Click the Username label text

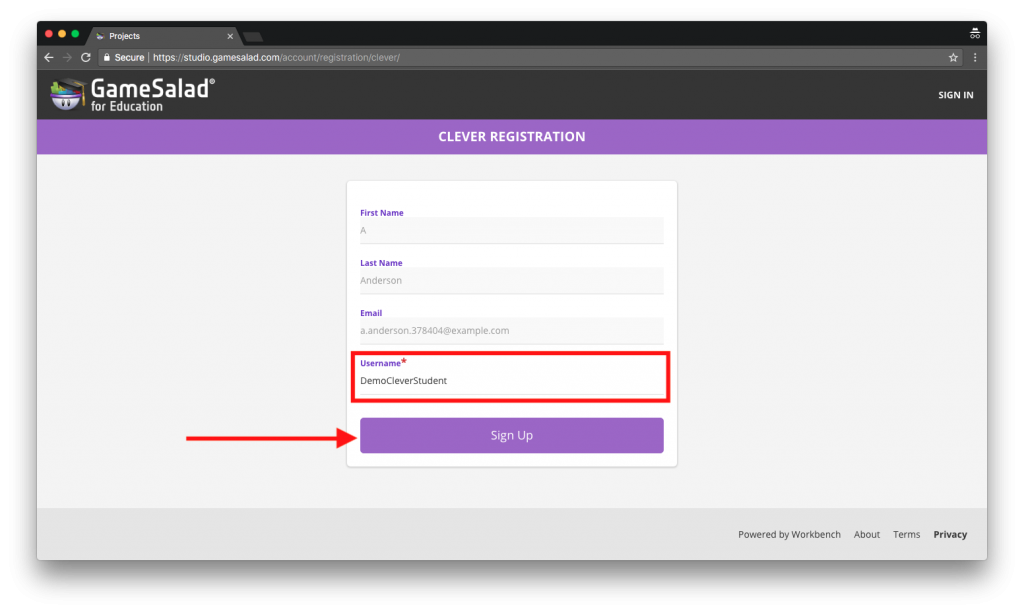(x=380, y=364)
